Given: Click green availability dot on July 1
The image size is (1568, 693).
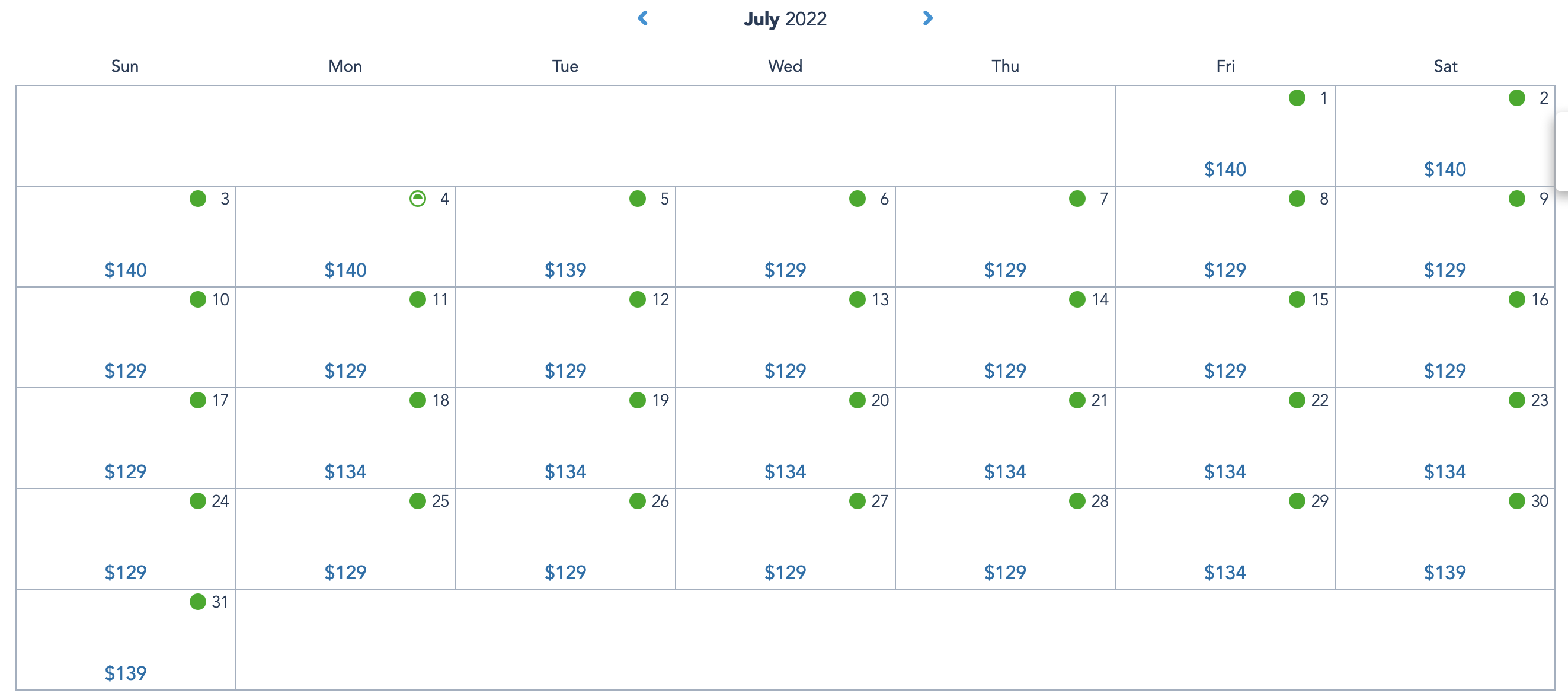Looking at the screenshot, I should pyautogui.click(x=1297, y=98).
